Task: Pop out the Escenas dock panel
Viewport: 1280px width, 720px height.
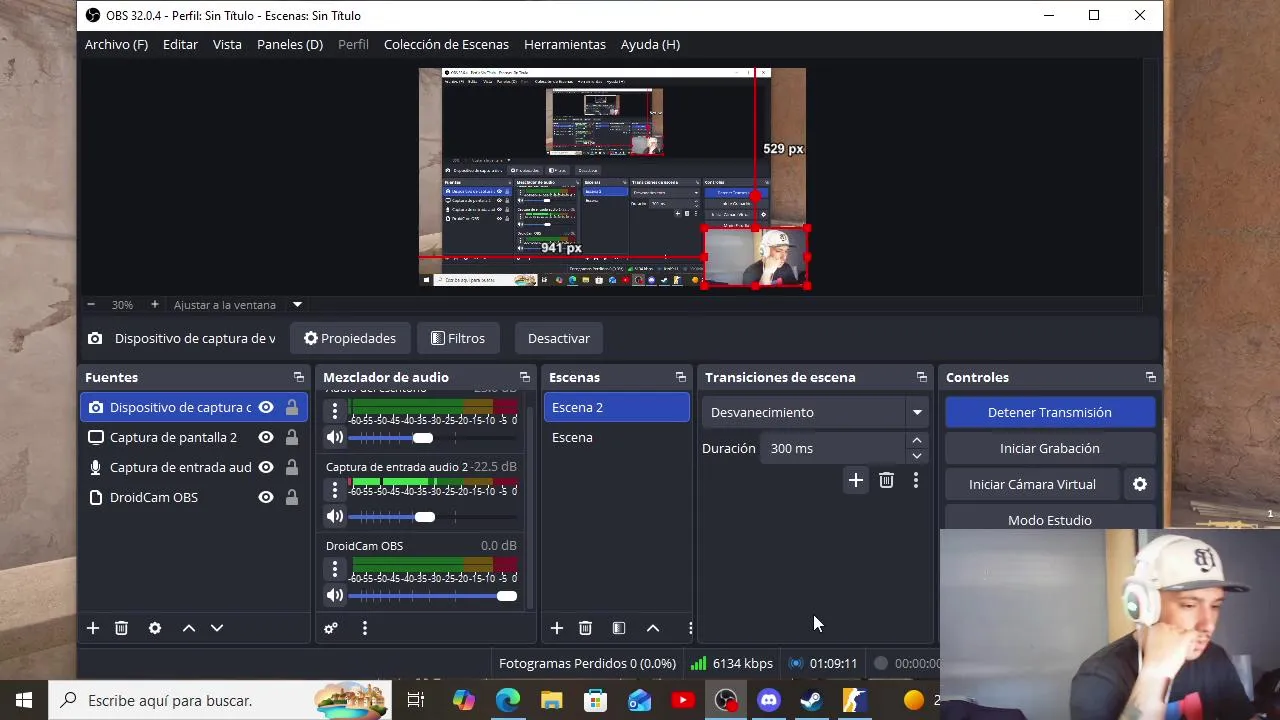Action: pos(681,377)
